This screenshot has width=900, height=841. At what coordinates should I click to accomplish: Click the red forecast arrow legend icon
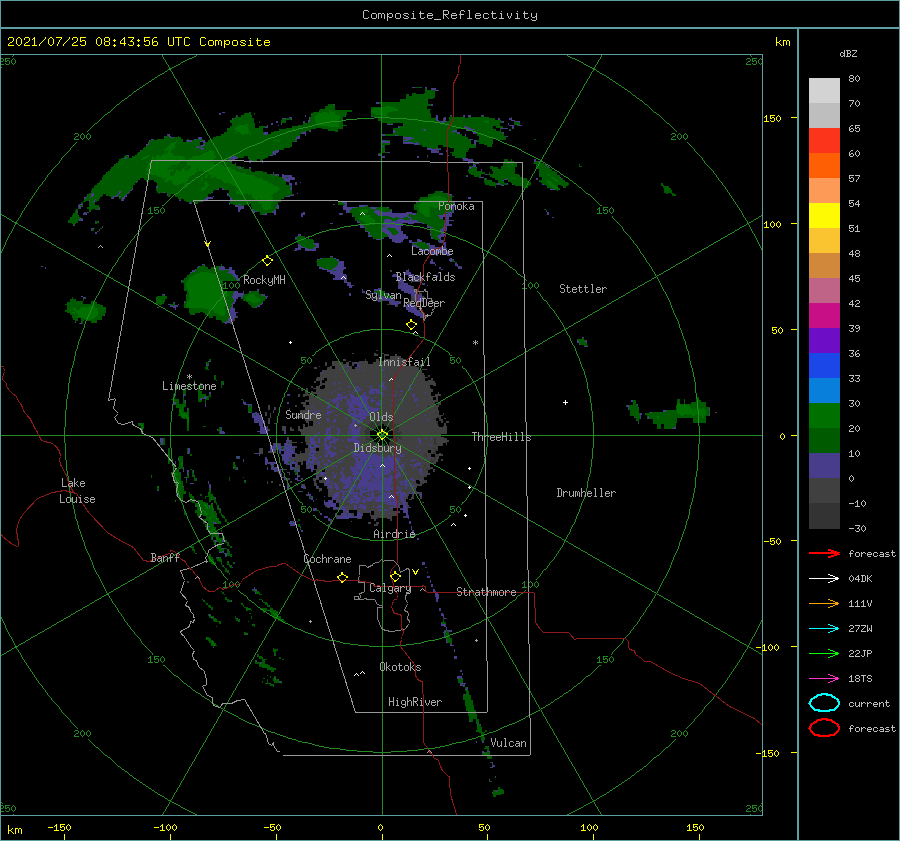824,553
